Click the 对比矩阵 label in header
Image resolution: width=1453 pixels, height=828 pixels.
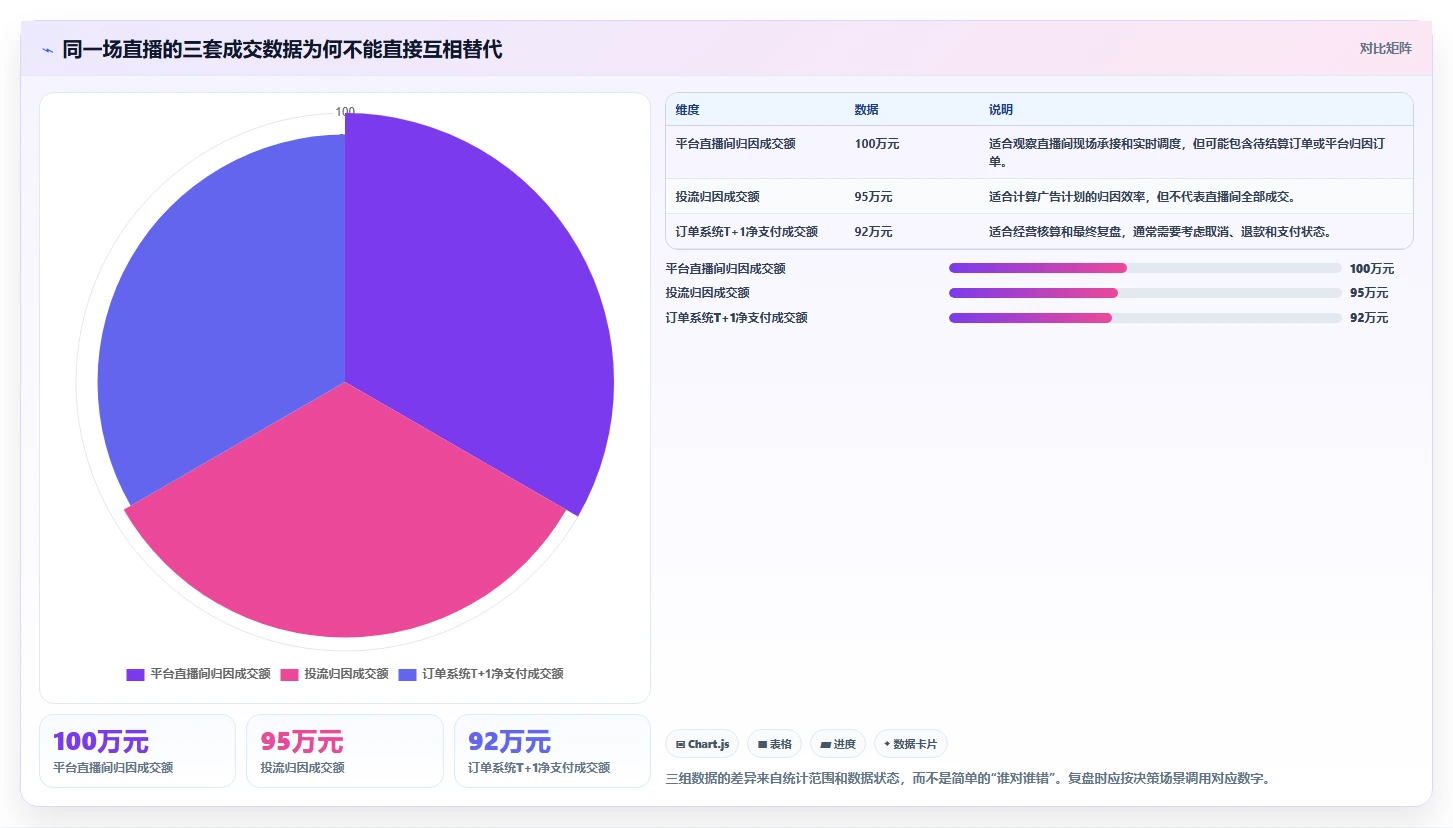(1385, 48)
